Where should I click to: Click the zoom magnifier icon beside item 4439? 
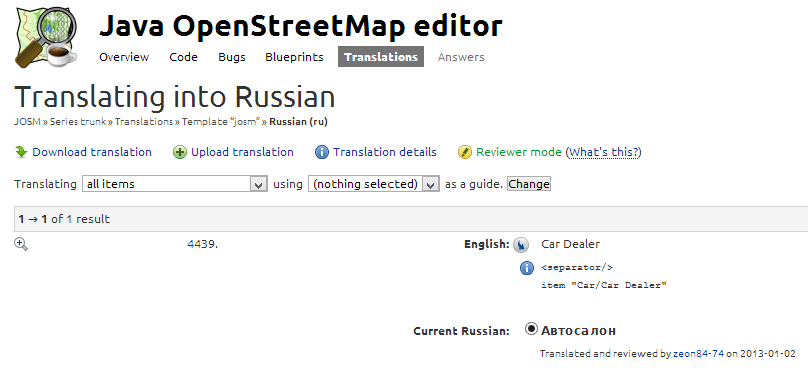coord(21,244)
